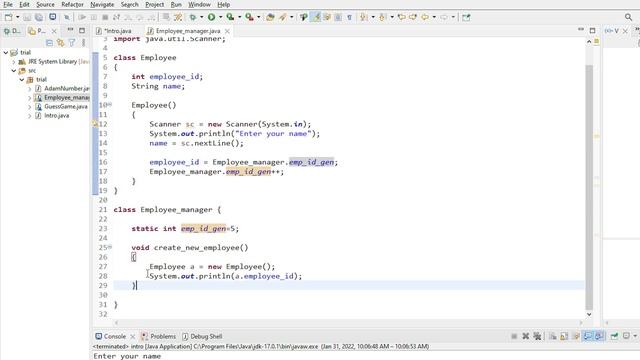Select Employee_manager.java in Package Explorer
This screenshot has height=360, width=640.
pos(62,98)
